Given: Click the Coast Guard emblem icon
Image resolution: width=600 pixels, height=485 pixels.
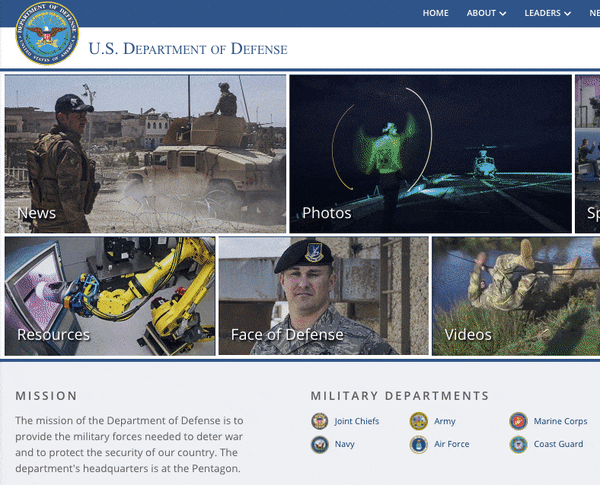Looking at the screenshot, I should point(518,445).
